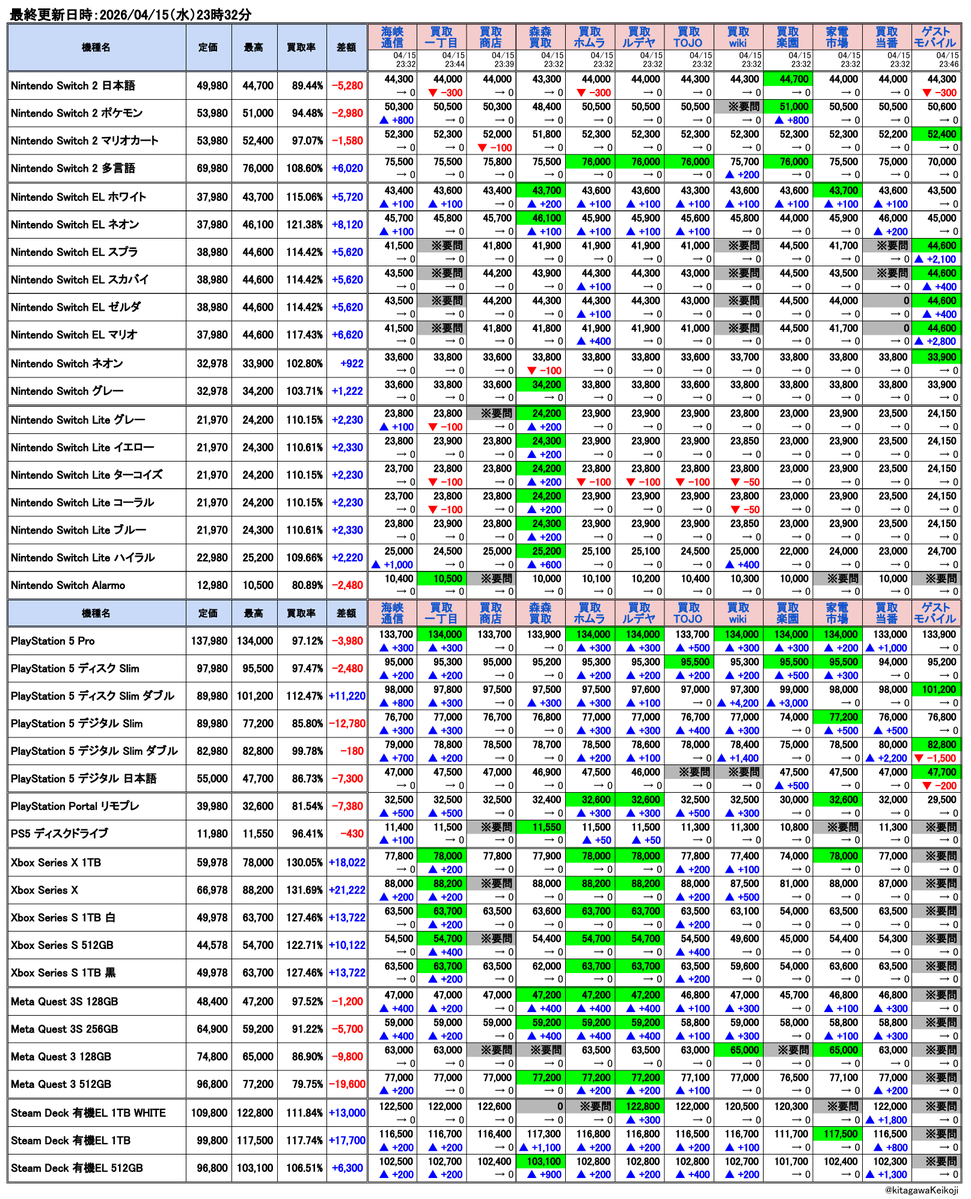
Task: Click 森森買取 header above the Nintendo rows
Action: [x=541, y=37]
